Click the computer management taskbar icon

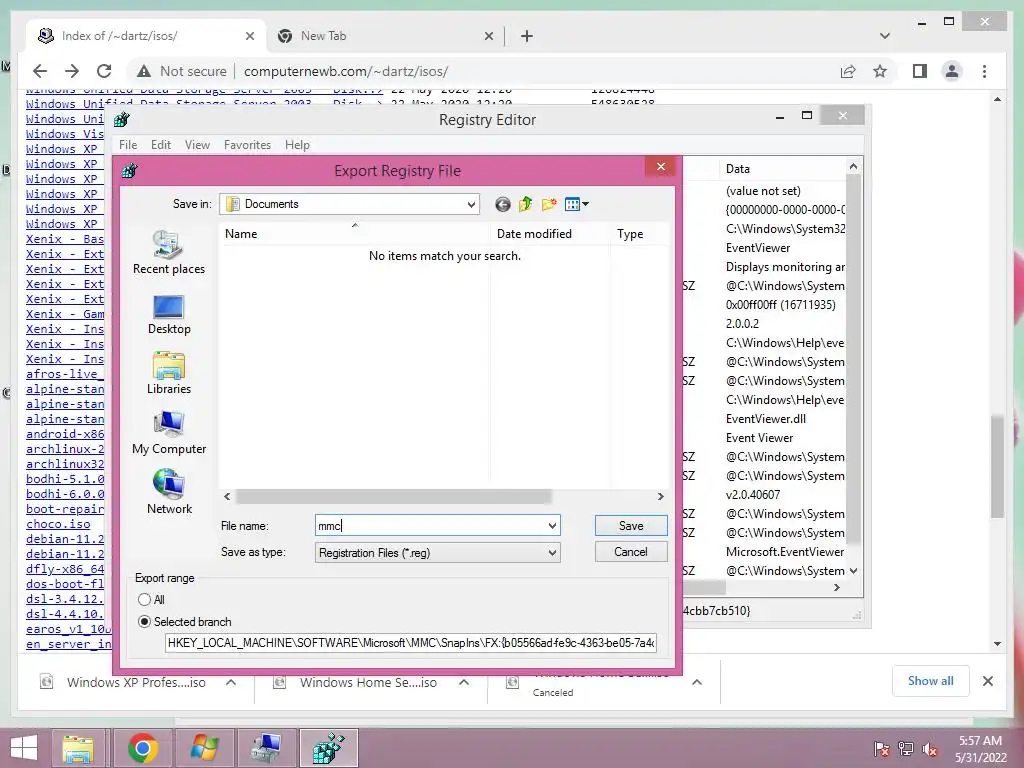266,748
